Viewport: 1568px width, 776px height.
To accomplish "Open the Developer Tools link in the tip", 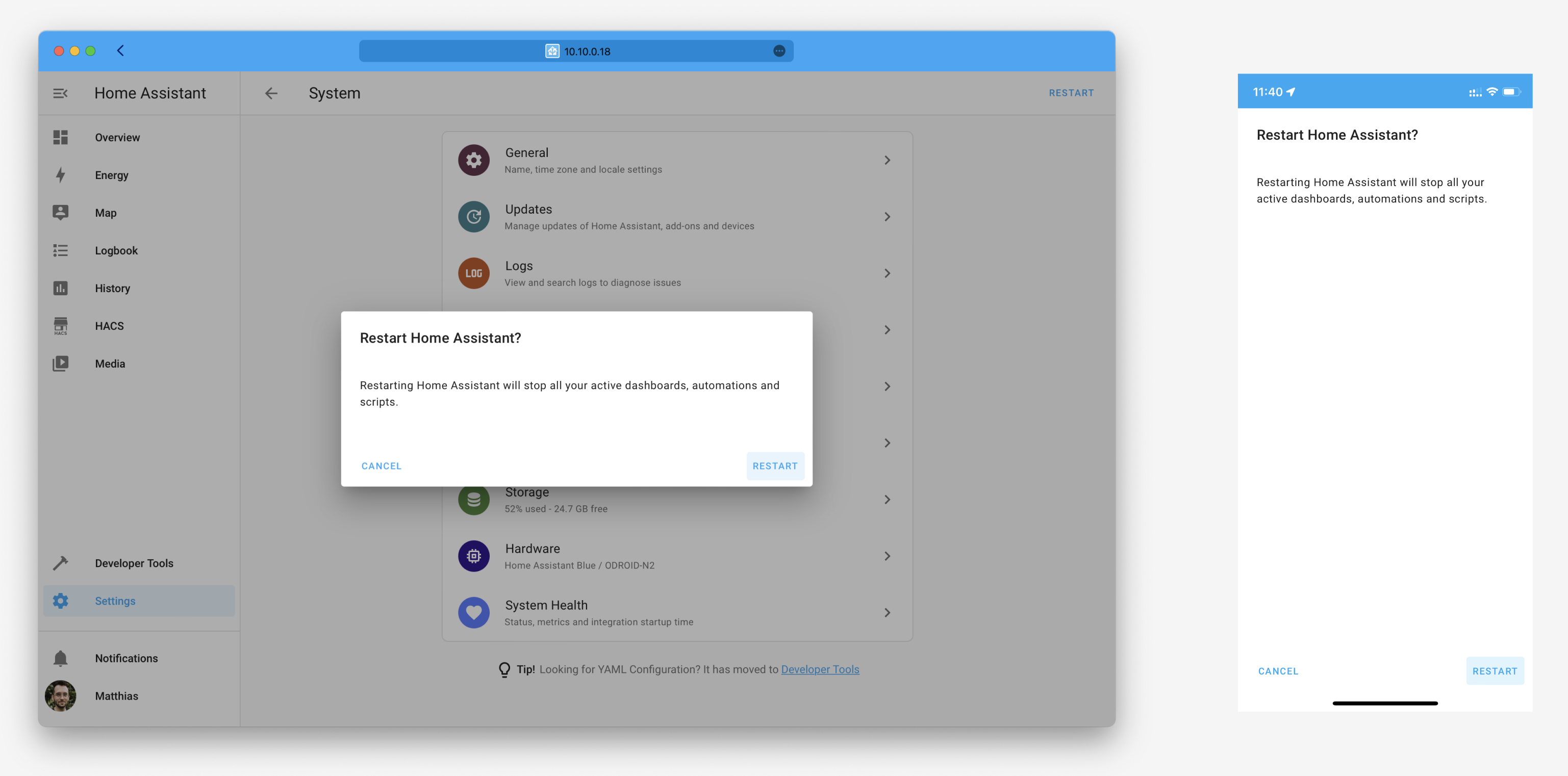I will pyautogui.click(x=820, y=669).
